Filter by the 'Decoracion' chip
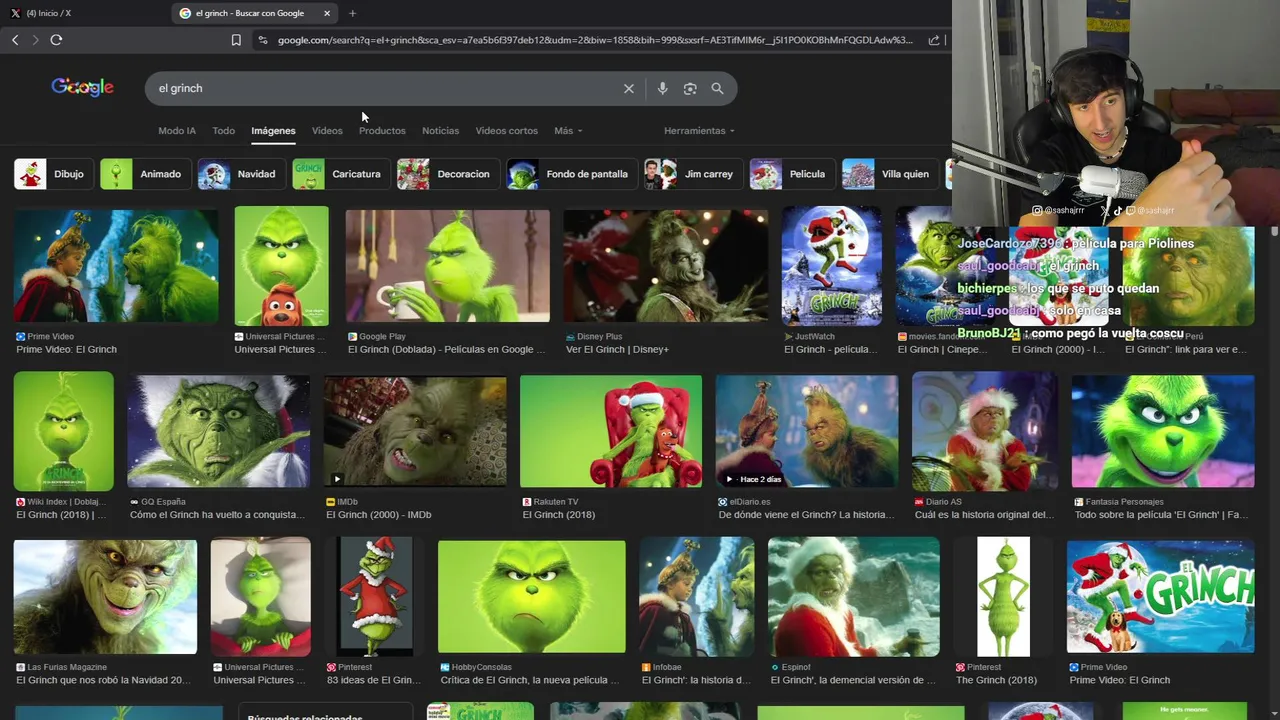Viewport: 1280px width, 720px height. (448, 174)
